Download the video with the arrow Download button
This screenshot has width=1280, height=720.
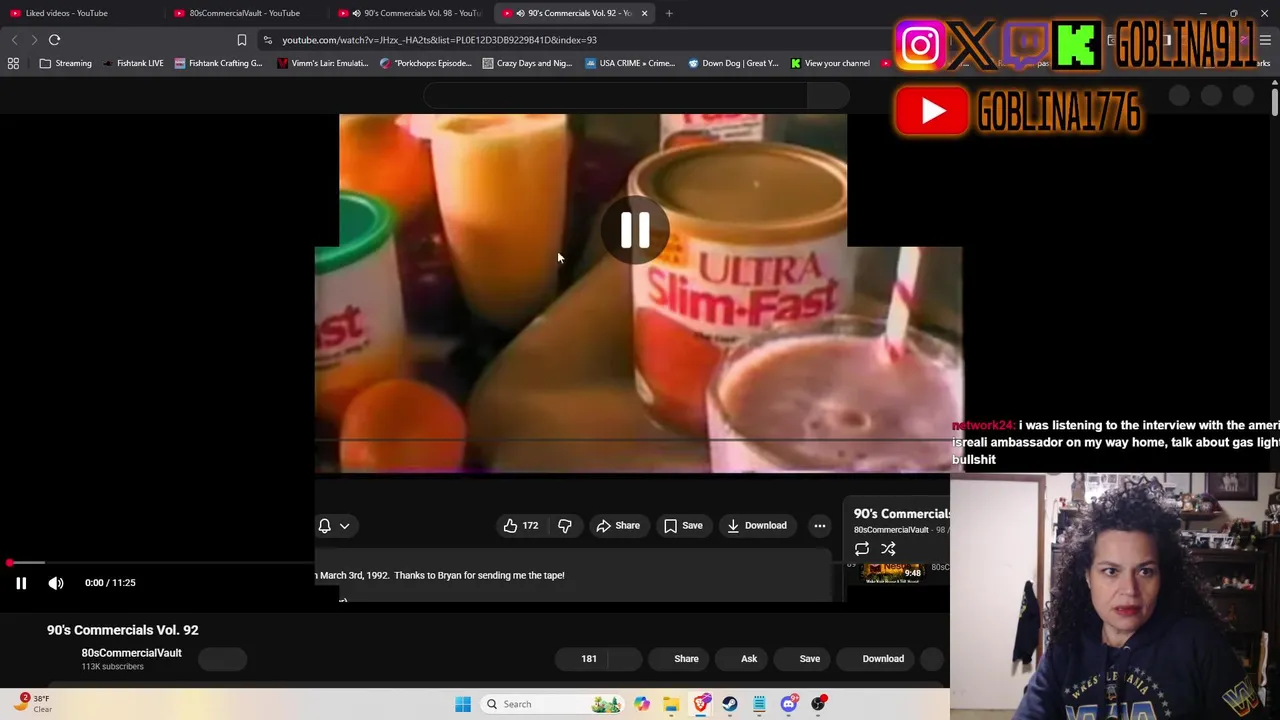757,526
